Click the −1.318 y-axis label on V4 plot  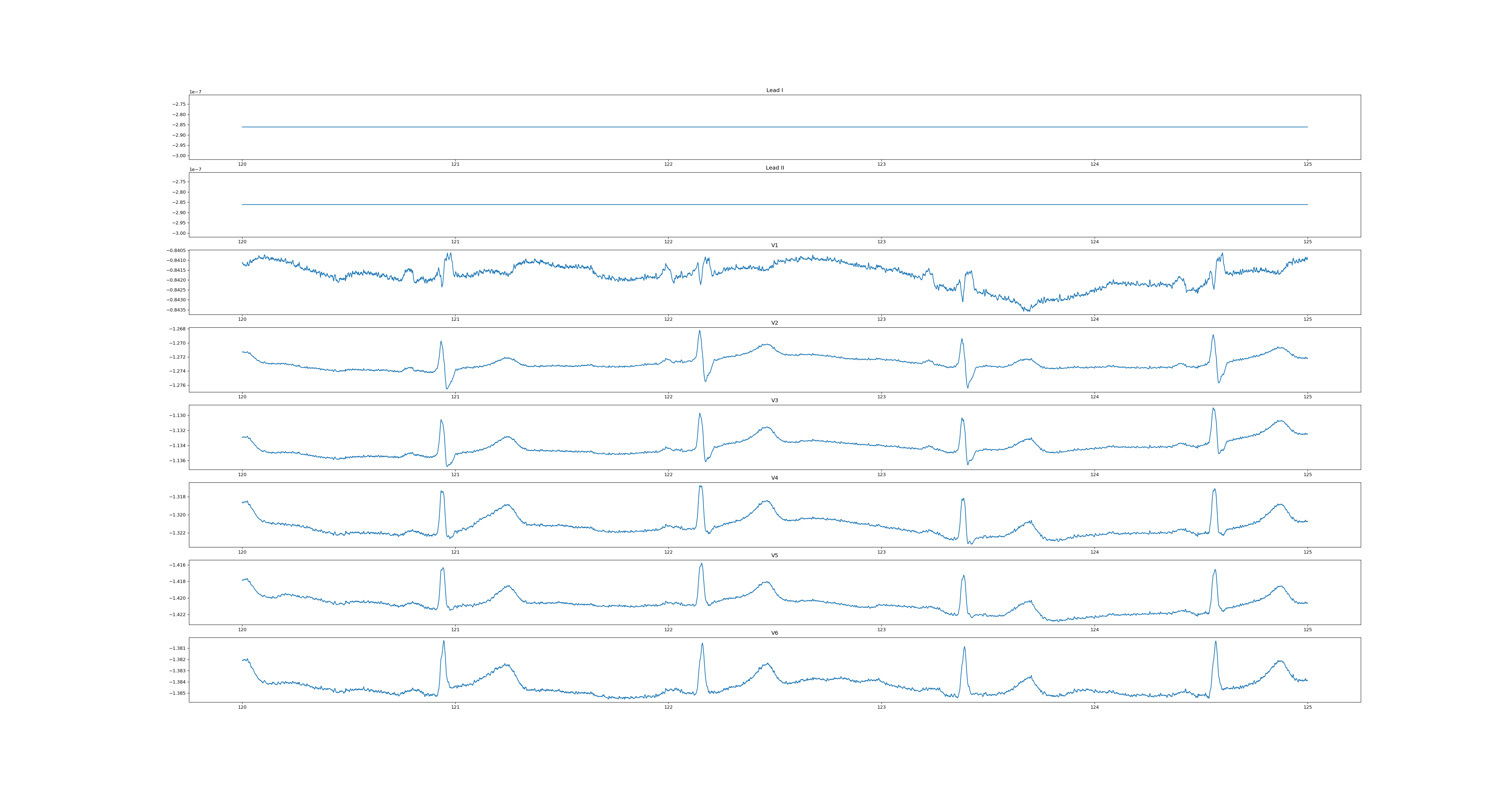(x=178, y=497)
